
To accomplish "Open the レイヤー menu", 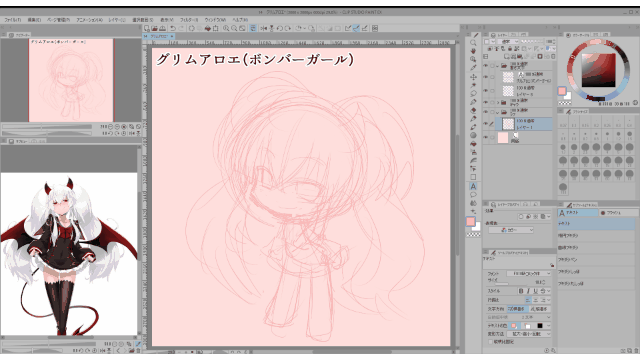I will 117,20.
